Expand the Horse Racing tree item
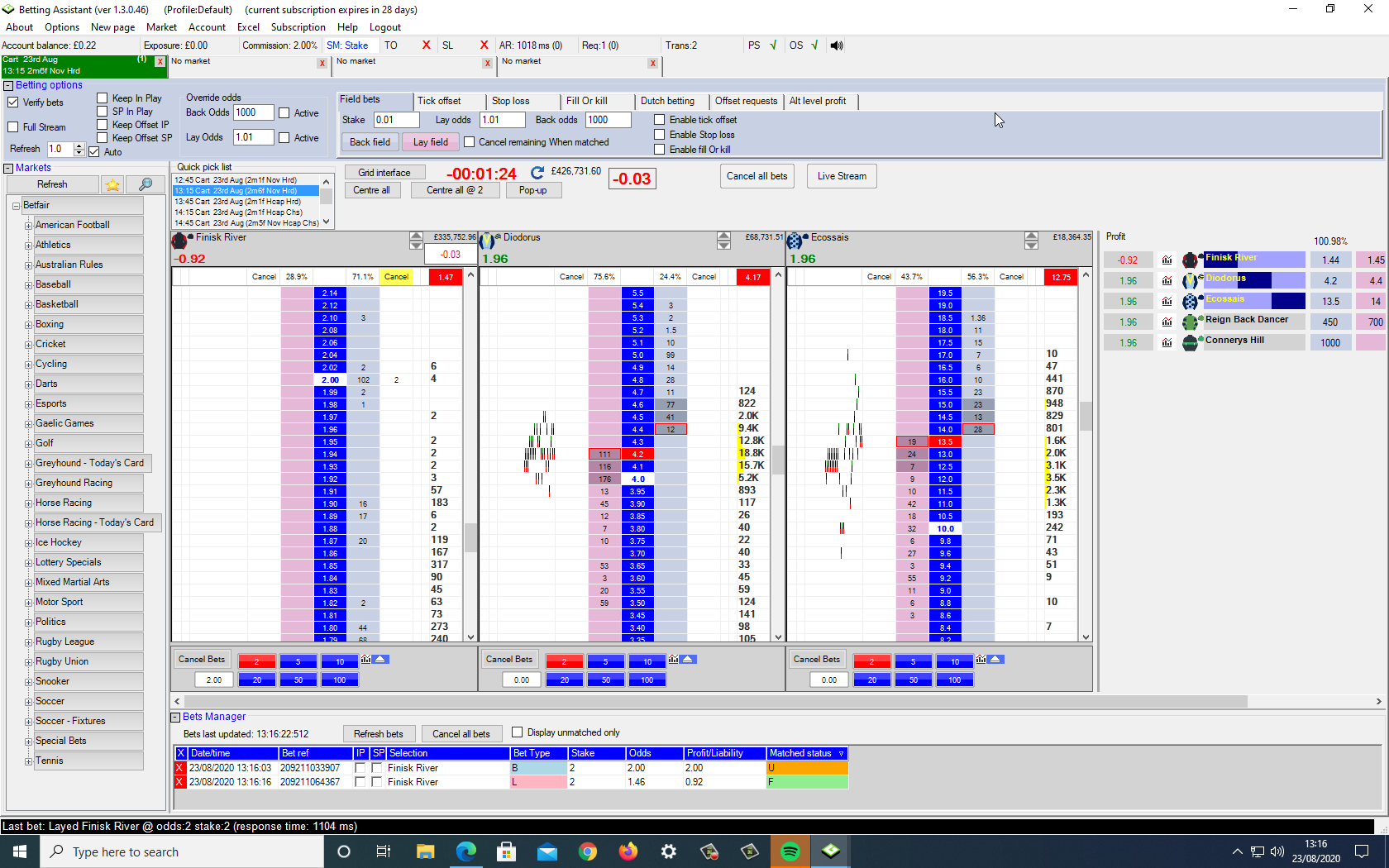The width and height of the screenshot is (1389, 868). 28,503
